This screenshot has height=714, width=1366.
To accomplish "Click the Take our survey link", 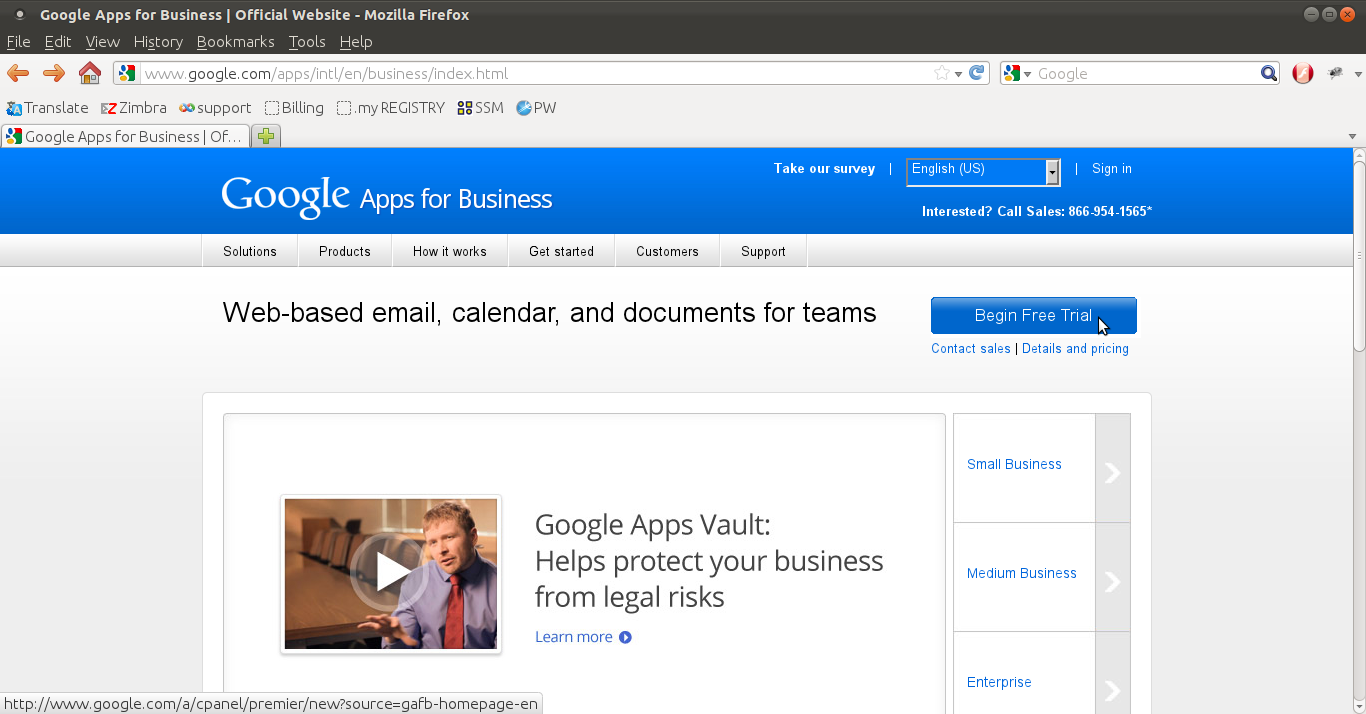I will tap(824, 169).
